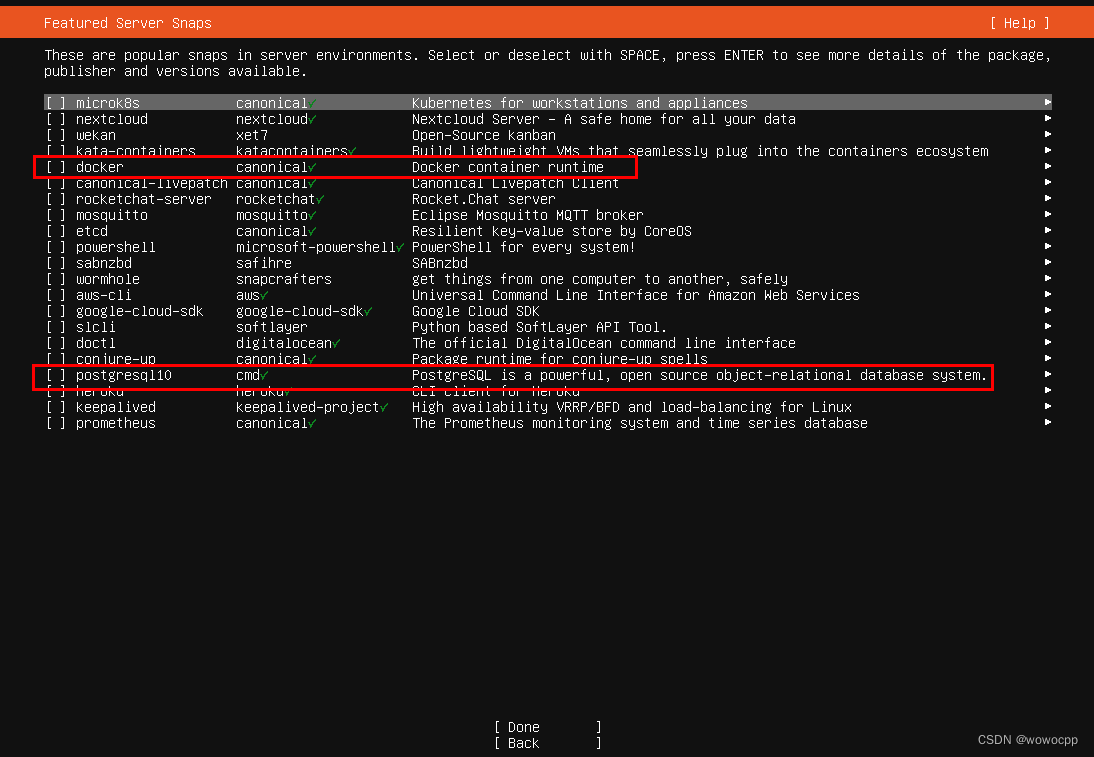
Task: Click the softlayer publisher name
Action: click(271, 328)
